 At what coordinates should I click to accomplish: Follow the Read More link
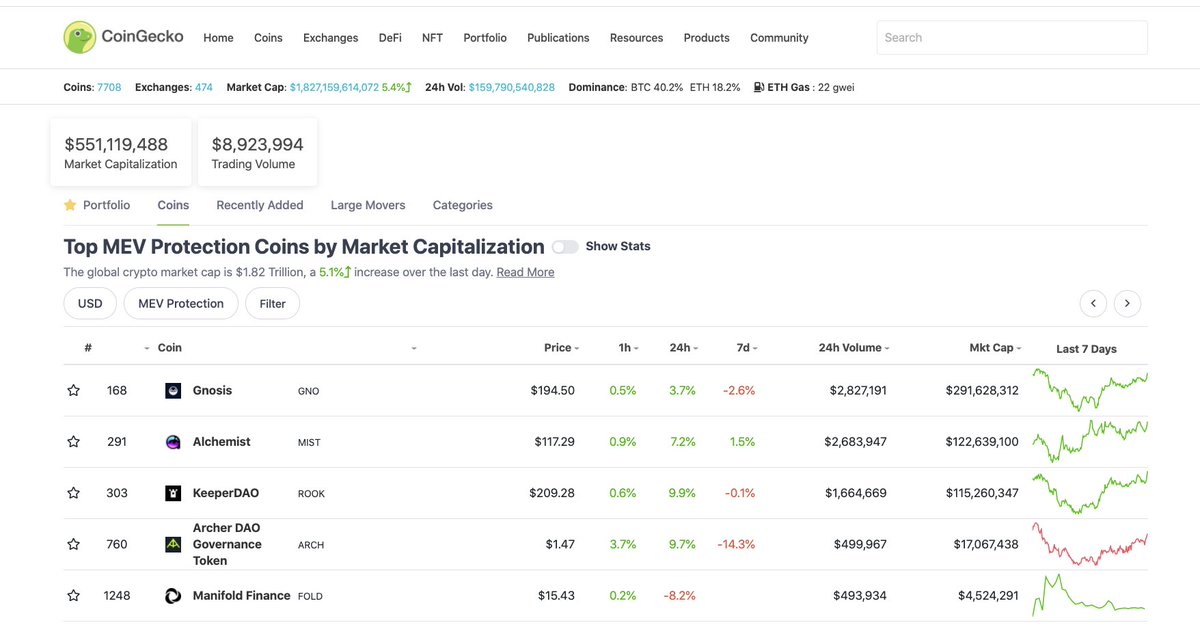[525, 272]
